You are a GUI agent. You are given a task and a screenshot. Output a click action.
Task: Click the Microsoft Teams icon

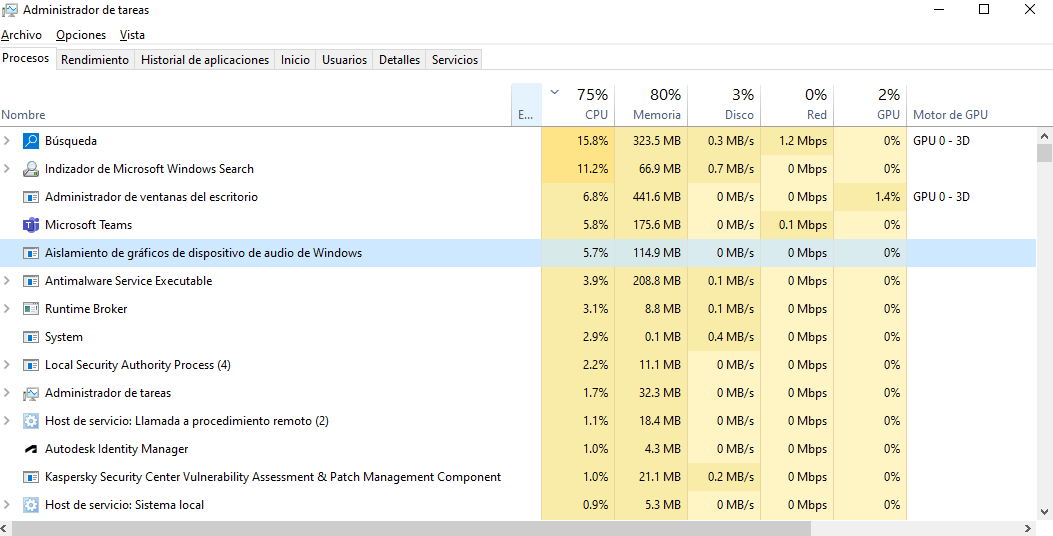tap(31, 225)
